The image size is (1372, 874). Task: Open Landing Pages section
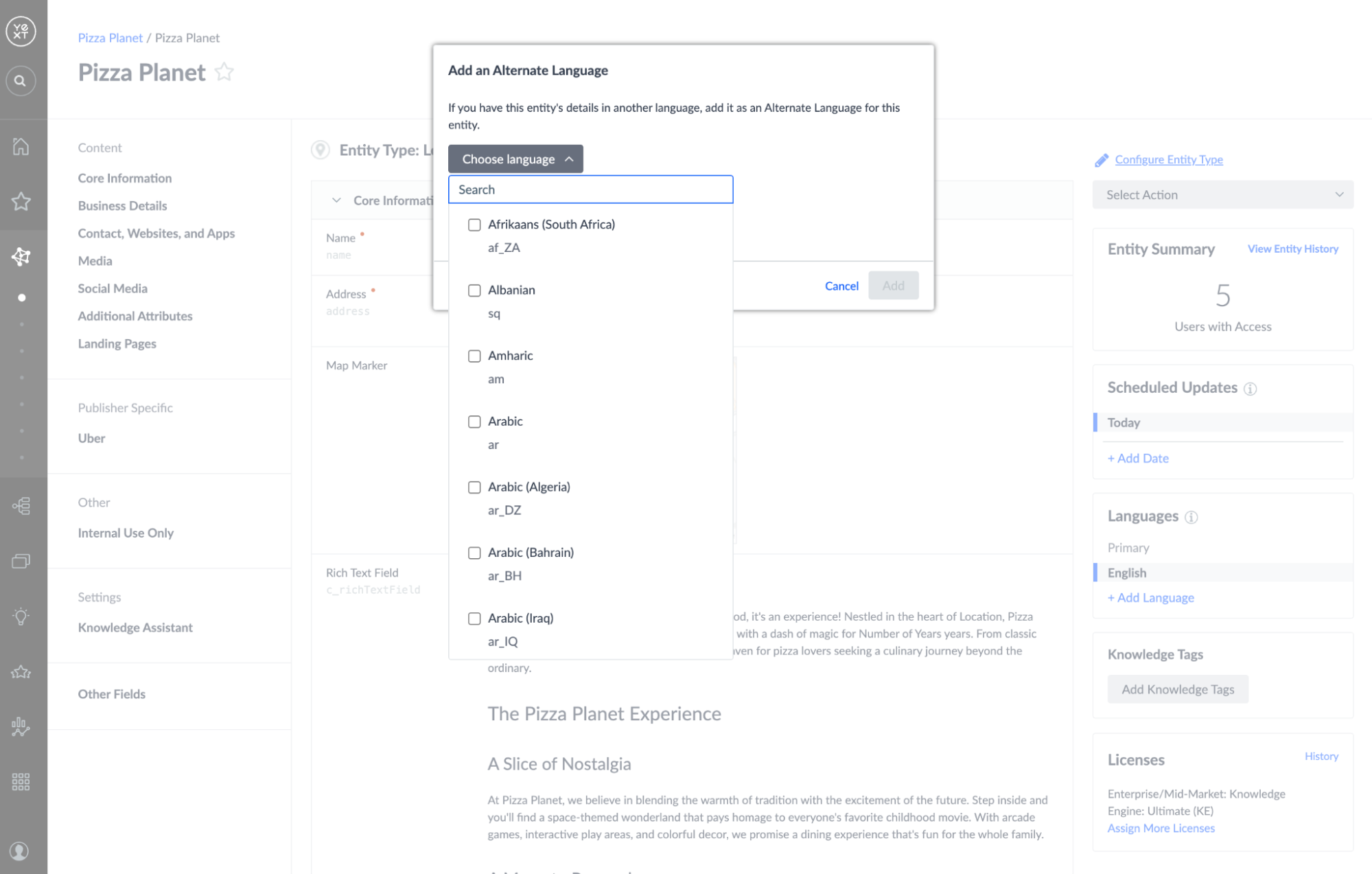(x=117, y=343)
